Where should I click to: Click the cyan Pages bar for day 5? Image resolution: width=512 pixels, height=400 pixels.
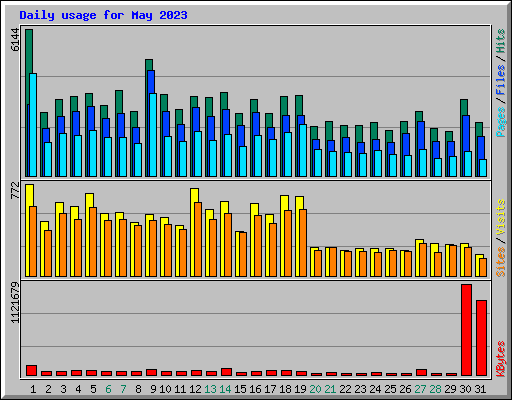93,153
